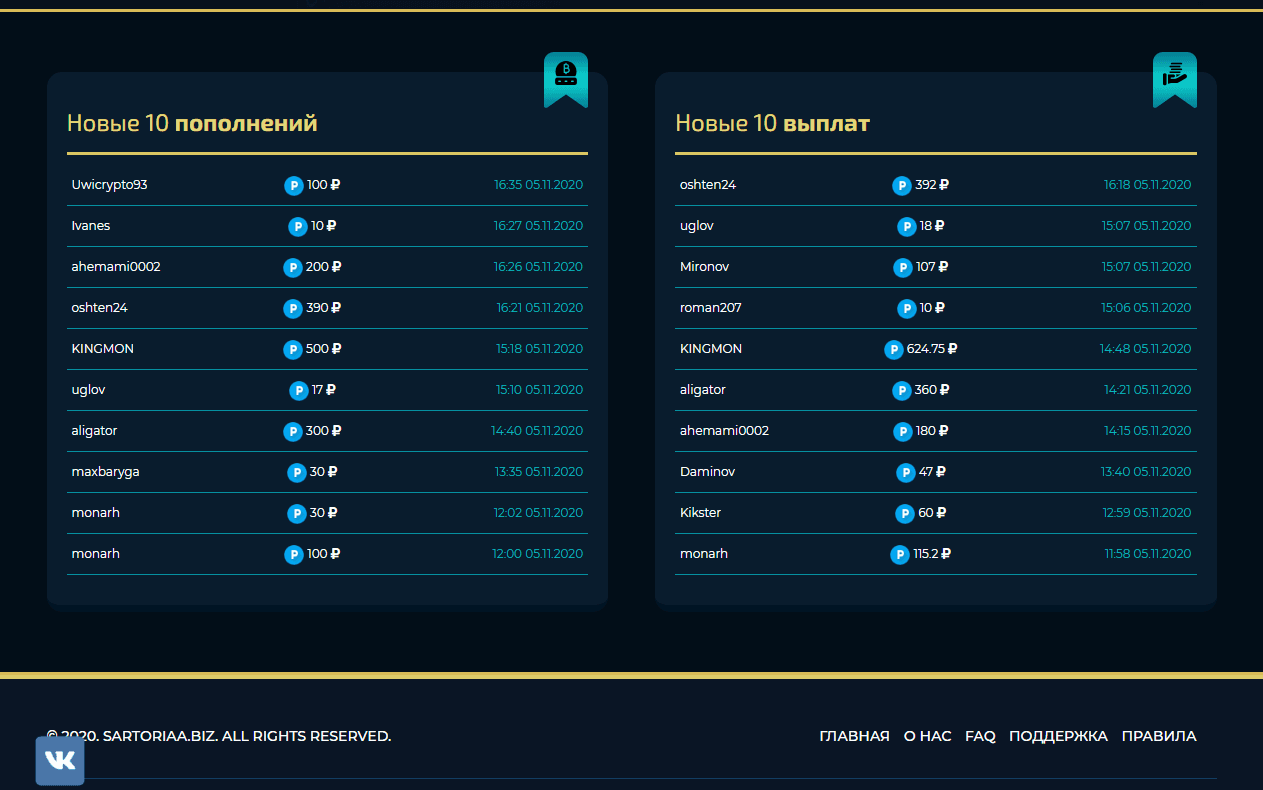
Task: Select the Uwicrypto93 username in deposits
Action: pyautogui.click(x=110, y=185)
